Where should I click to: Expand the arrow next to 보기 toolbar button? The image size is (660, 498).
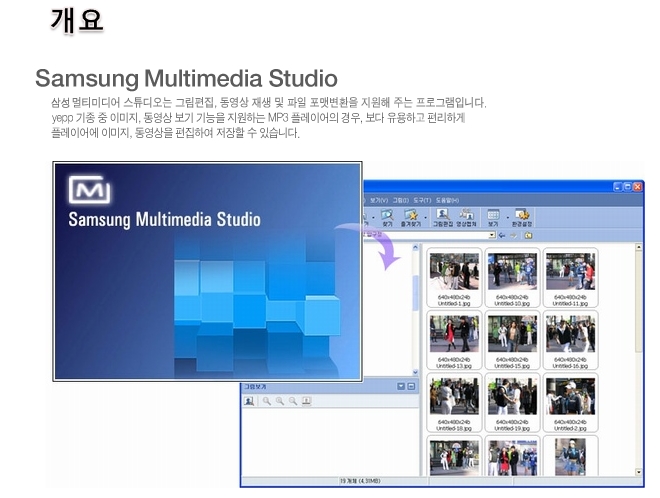point(507,218)
